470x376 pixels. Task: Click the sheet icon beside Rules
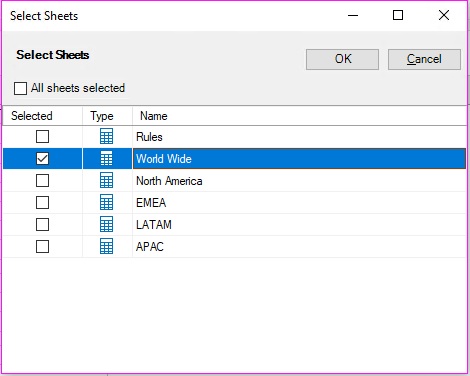(106, 136)
